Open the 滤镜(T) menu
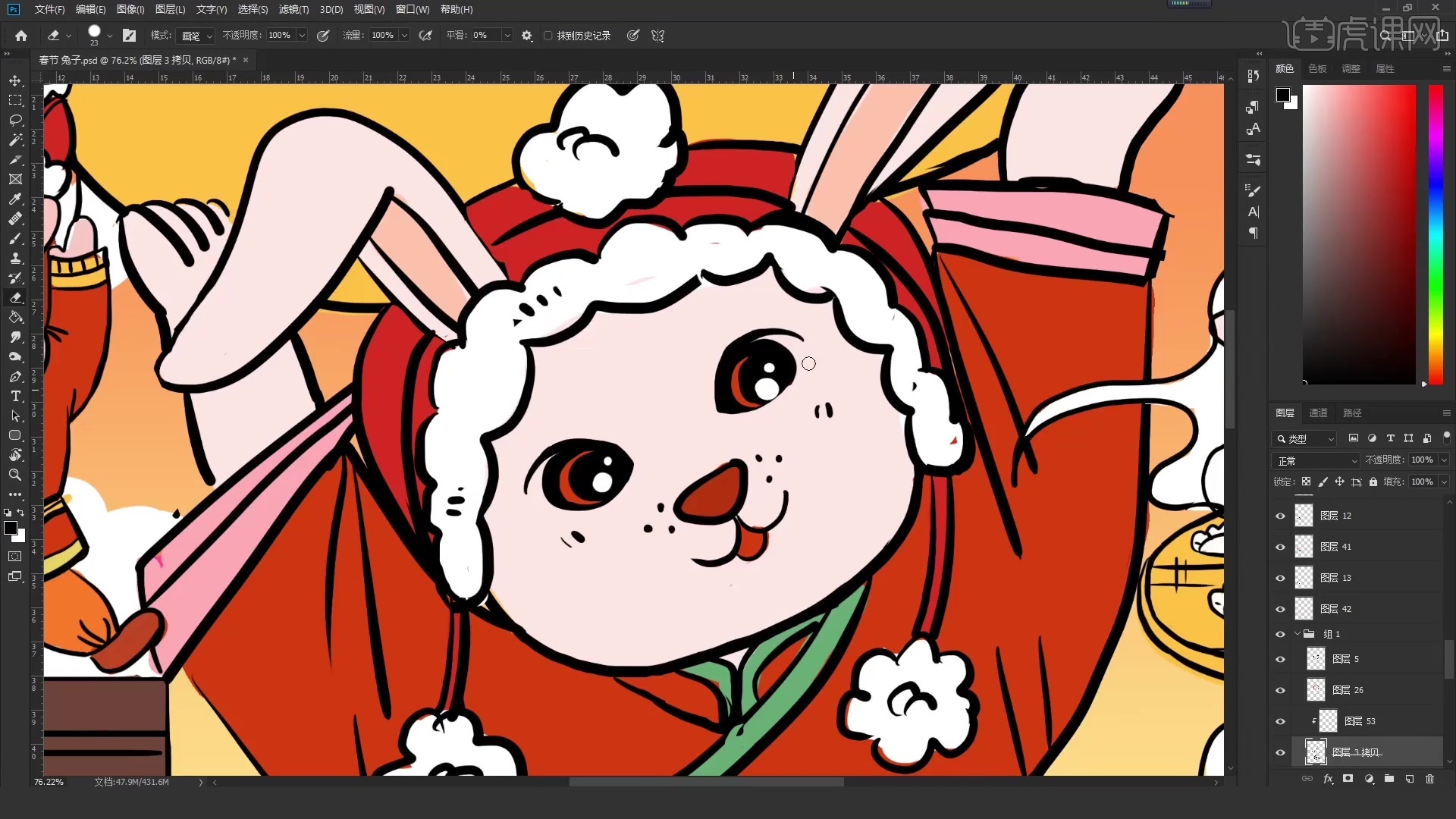The width and height of the screenshot is (1456, 819). point(293,9)
